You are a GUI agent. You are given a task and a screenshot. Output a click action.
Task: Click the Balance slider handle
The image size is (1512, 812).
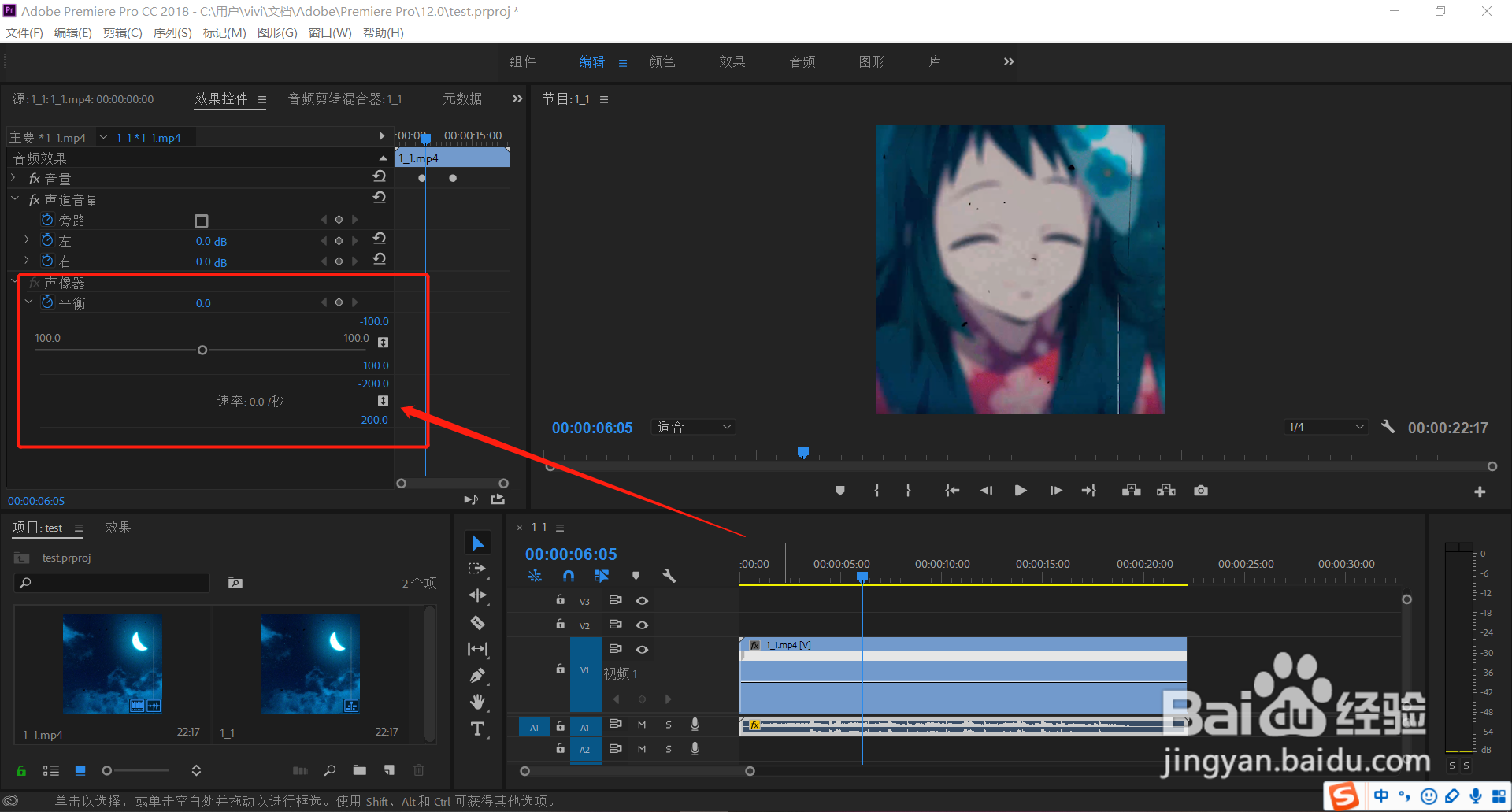click(x=202, y=350)
